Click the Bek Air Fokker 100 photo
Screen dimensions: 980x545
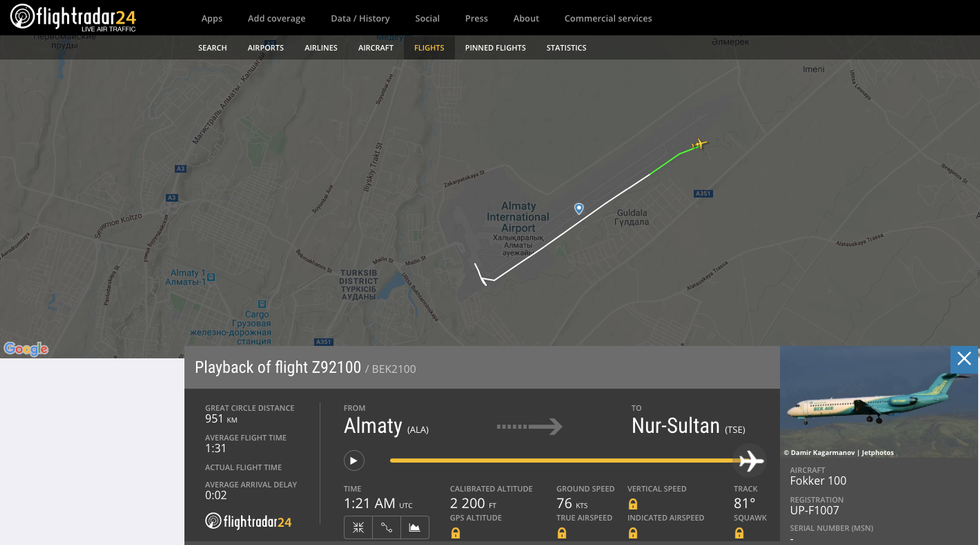point(879,402)
